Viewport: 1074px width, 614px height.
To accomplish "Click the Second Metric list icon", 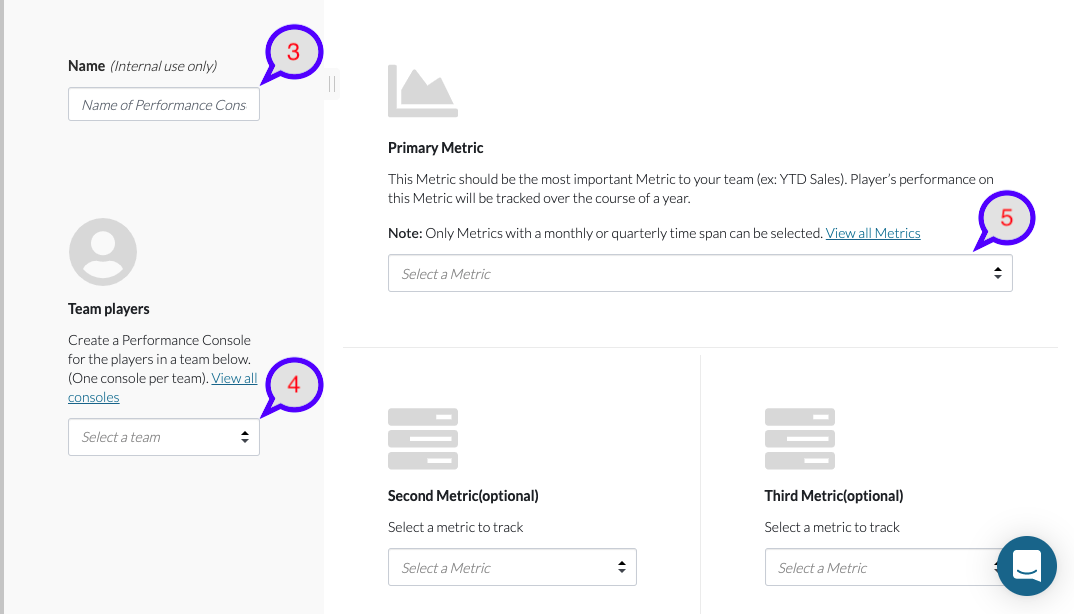I will click(x=423, y=439).
